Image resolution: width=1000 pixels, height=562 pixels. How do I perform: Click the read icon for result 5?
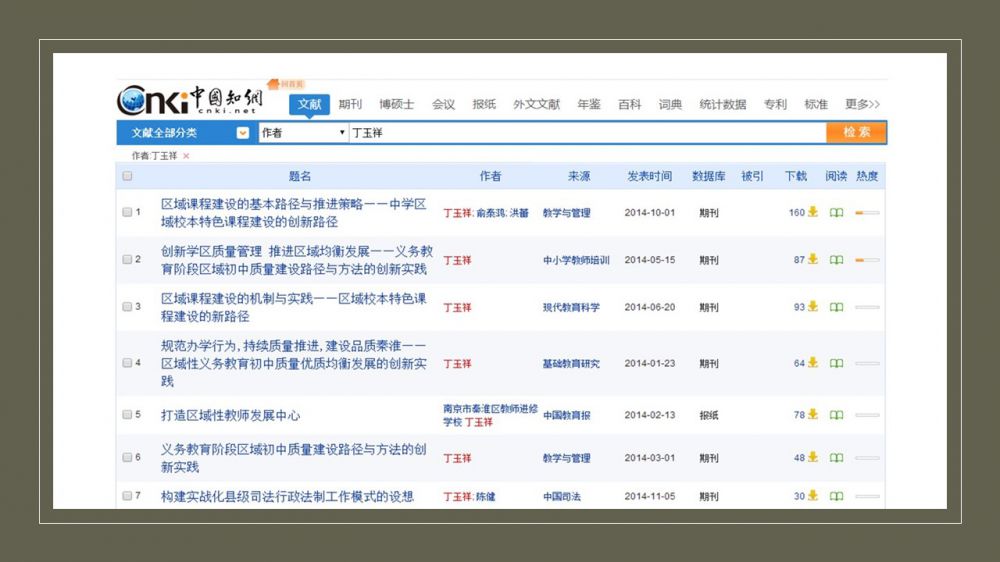(x=836, y=414)
